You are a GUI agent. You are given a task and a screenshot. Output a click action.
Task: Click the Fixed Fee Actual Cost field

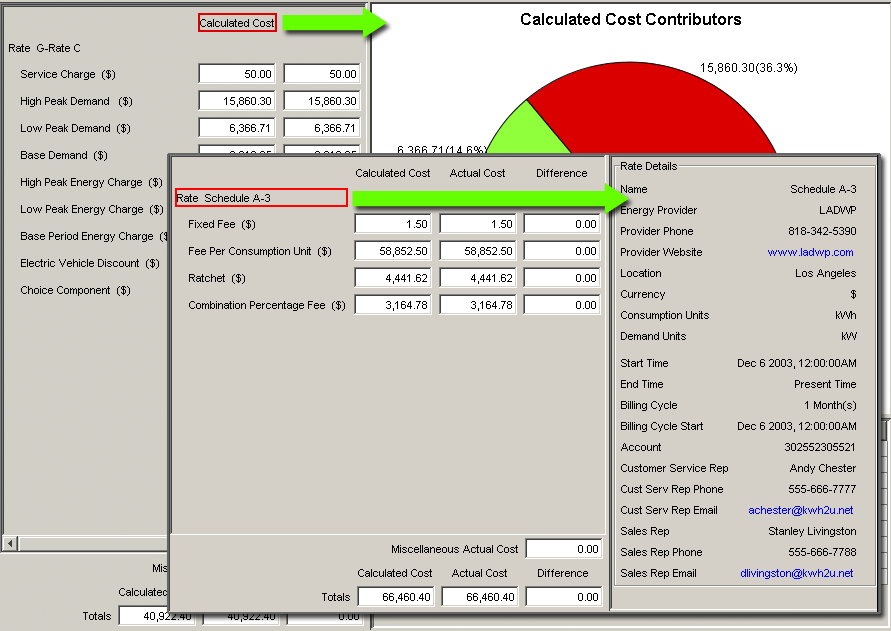click(478, 224)
